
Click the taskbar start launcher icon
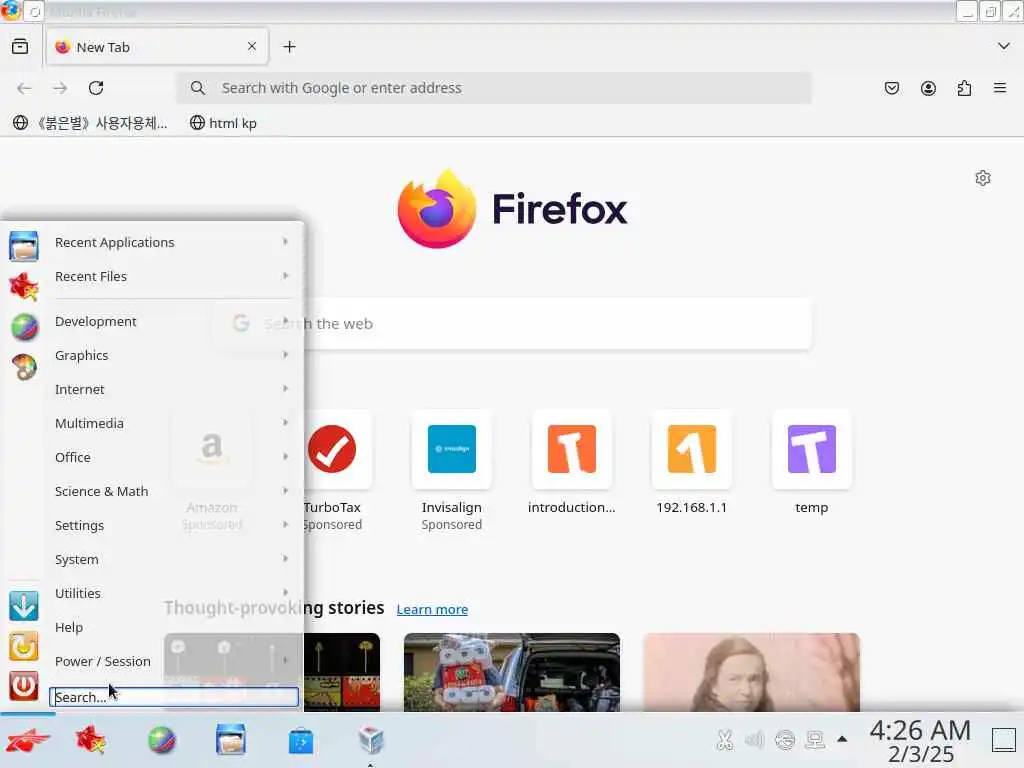[27, 741]
